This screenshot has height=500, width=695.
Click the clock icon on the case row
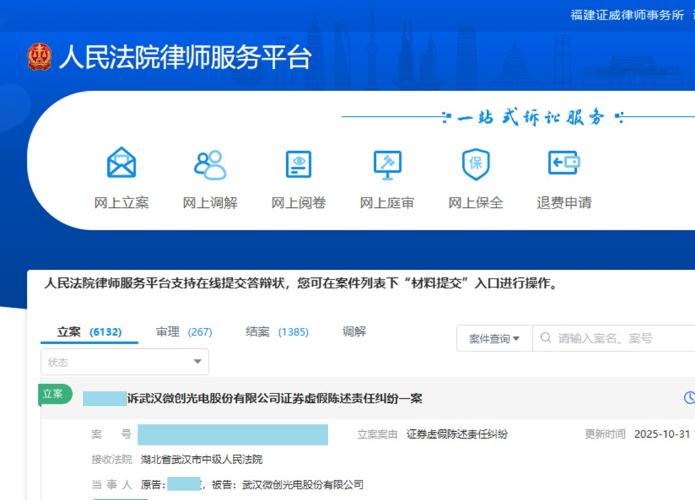[x=689, y=398]
